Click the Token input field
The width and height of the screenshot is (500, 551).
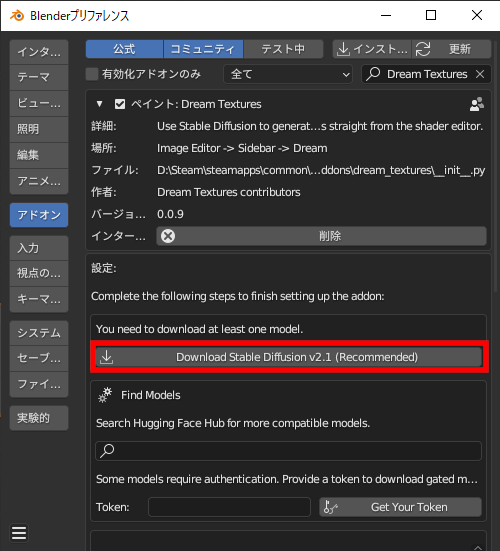tap(229, 507)
